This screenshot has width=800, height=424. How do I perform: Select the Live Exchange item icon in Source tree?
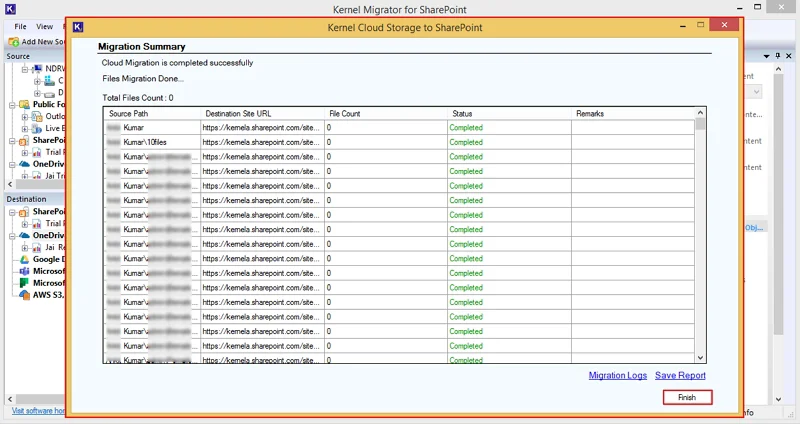[x=37, y=129]
